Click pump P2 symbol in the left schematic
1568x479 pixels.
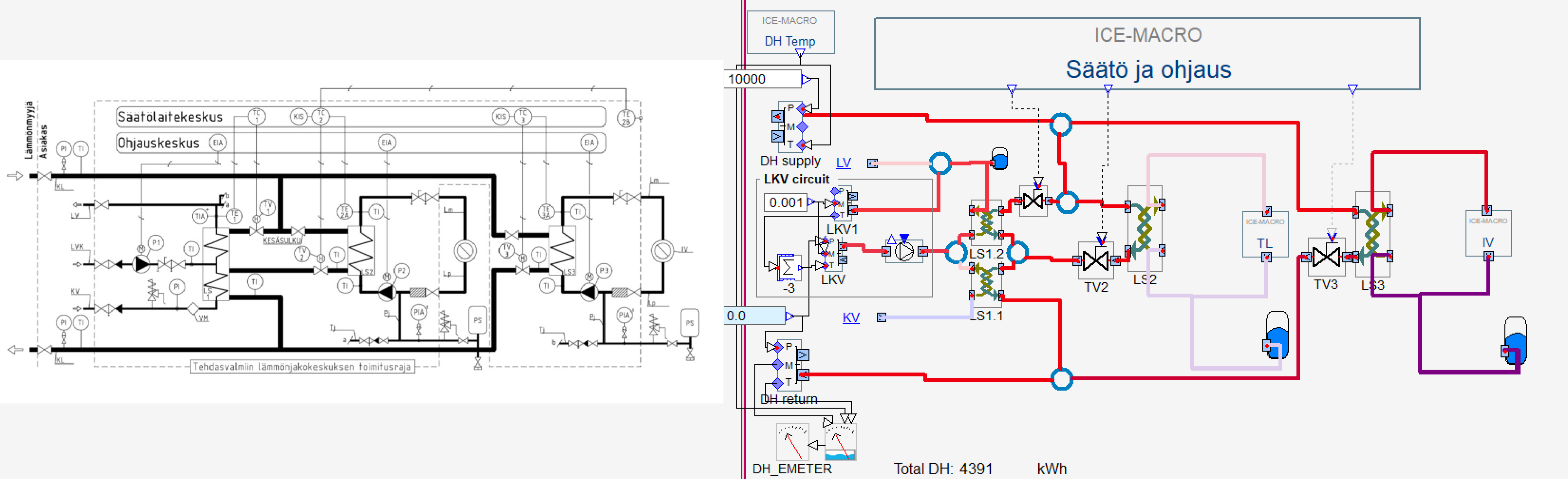(386, 292)
